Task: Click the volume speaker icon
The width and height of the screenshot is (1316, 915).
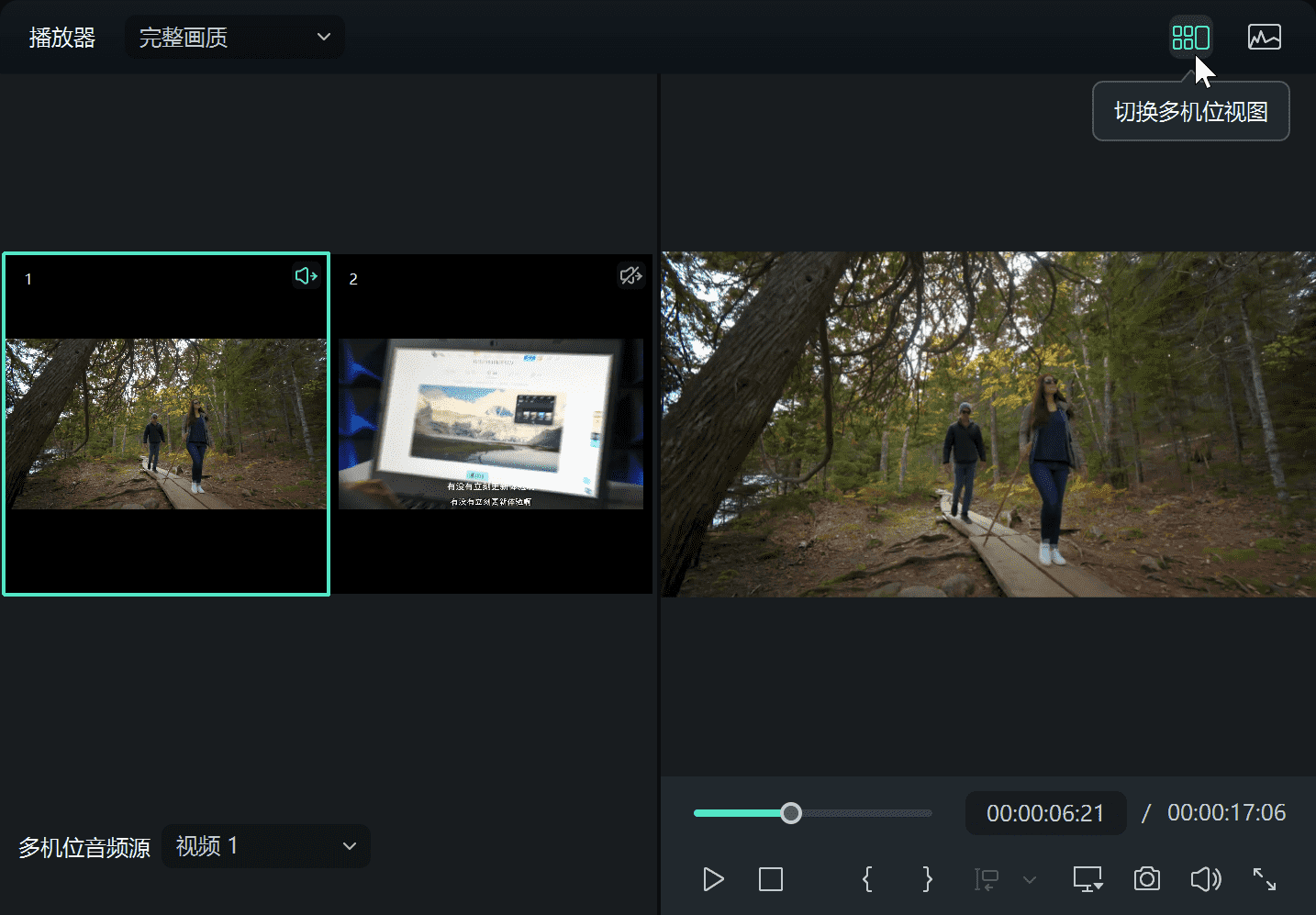Action: tap(1205, 879)
